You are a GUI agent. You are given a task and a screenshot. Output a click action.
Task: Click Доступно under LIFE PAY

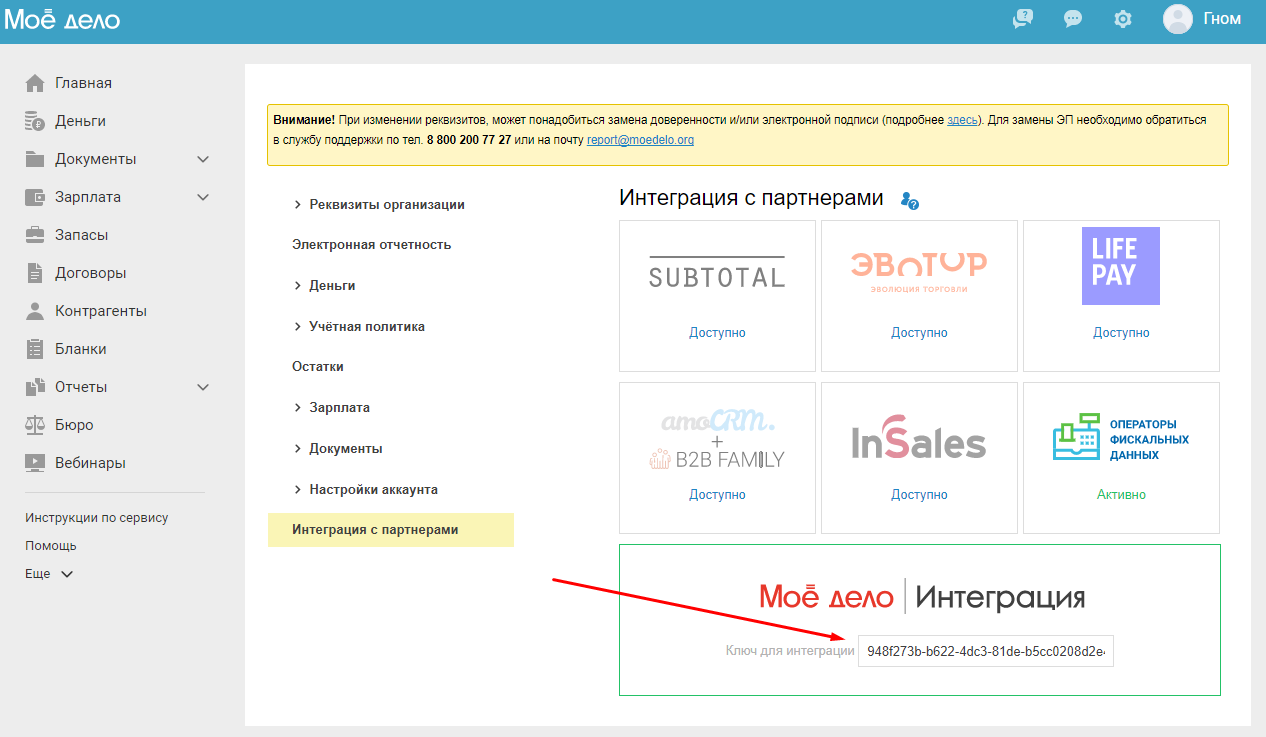pos(1121,332)
